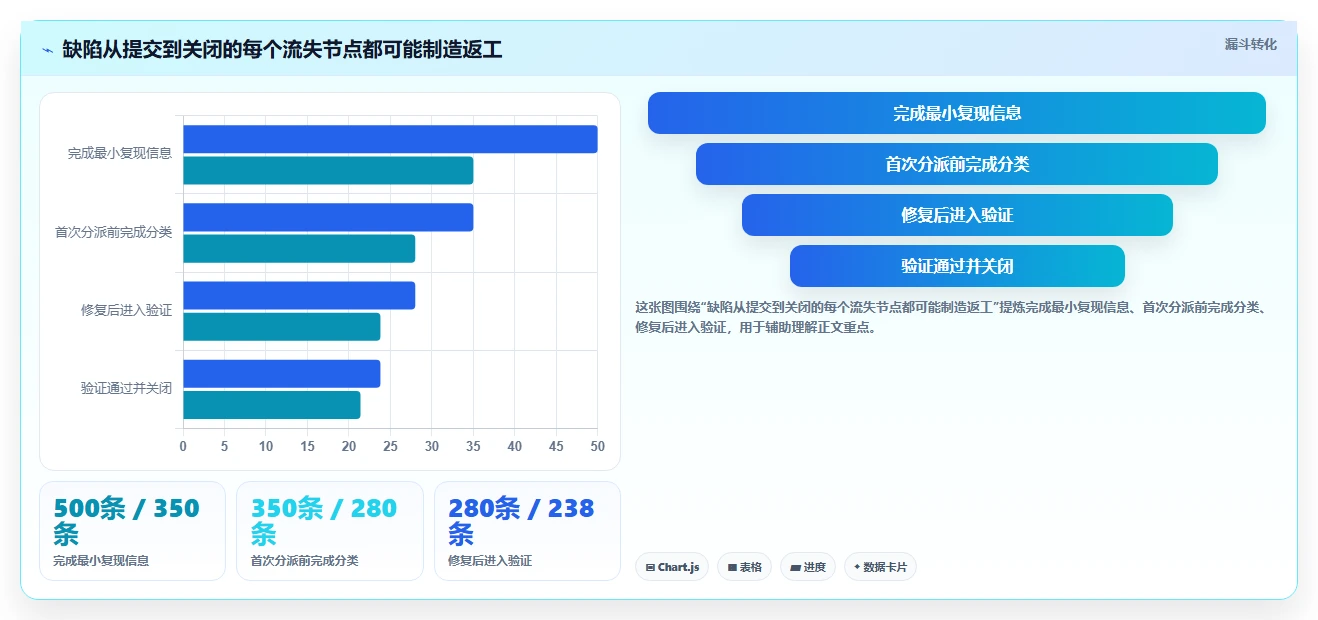This screenshot has height=620, width=1318.
Task: Click the title 缺陷从提交到关闭的每个流失节点都可能制造返工
Action: pos(282,49)
